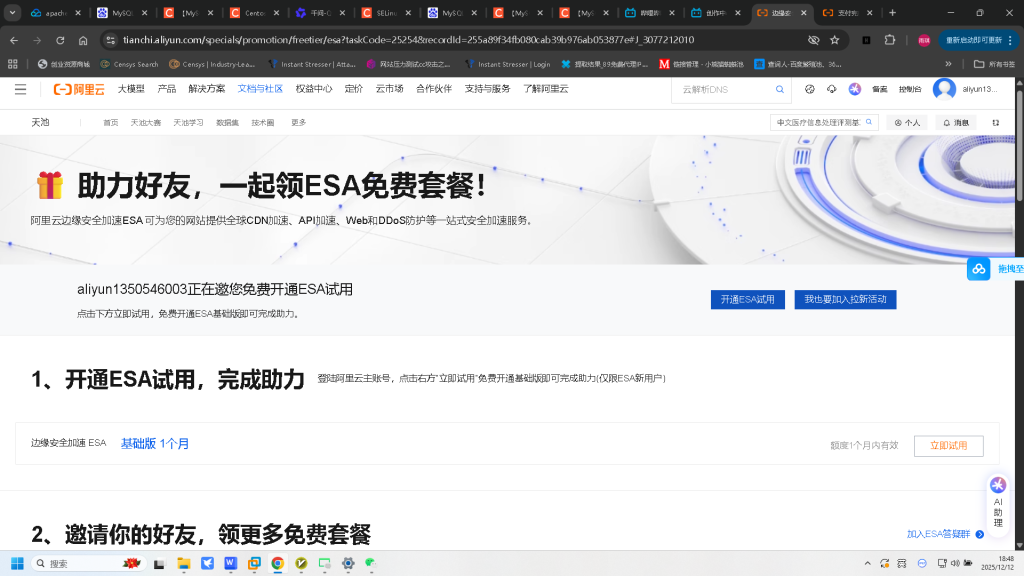Click the magnifier in the 云解析DNS search box
The image size is (1024, 576).
pyautogui.click(x=779, y=89)
